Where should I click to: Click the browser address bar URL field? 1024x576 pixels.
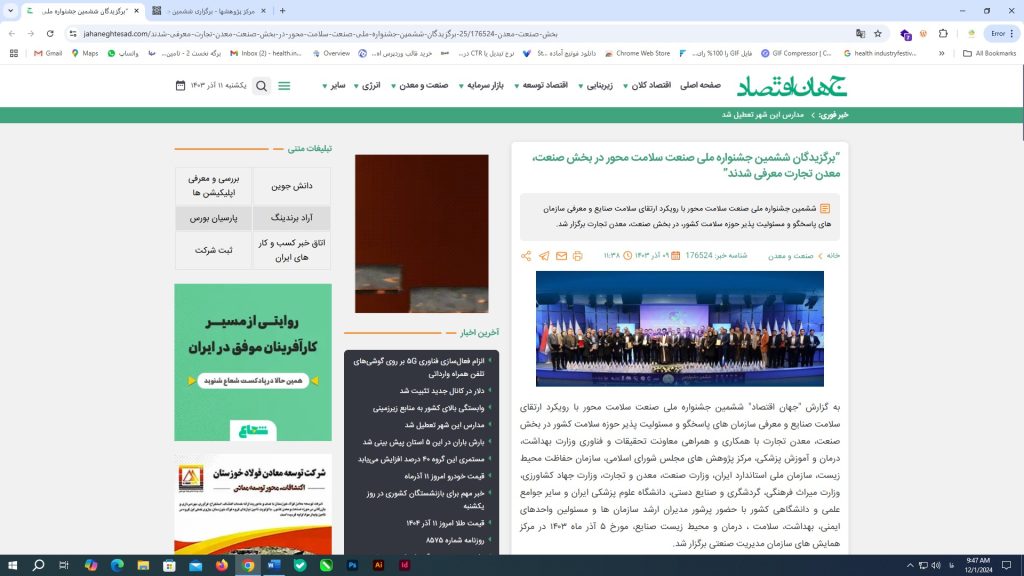[x=450, y=33]
